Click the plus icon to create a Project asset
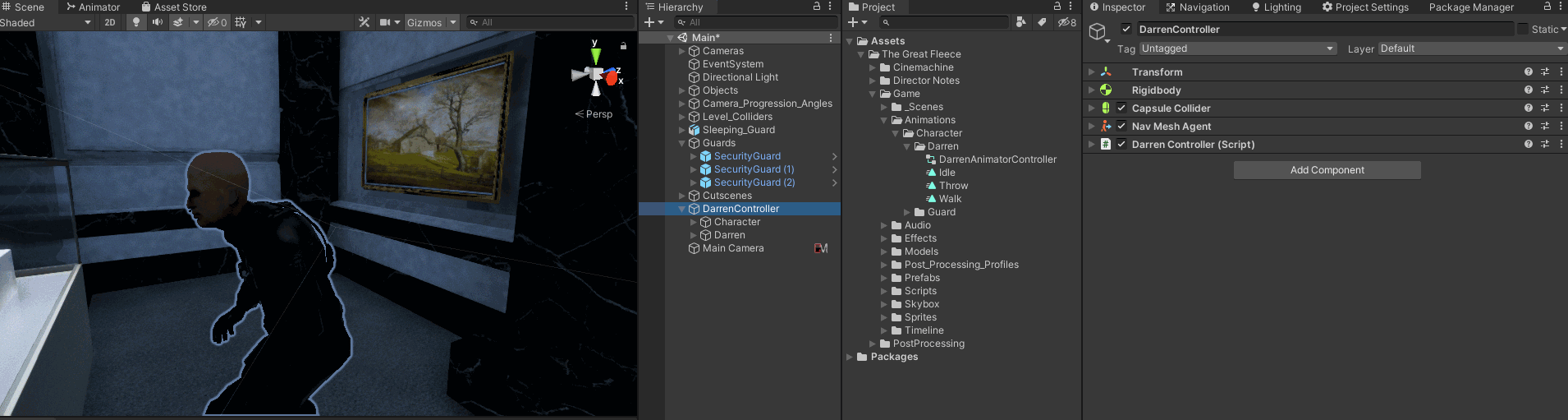1568x420 pixels. (853, 22)
